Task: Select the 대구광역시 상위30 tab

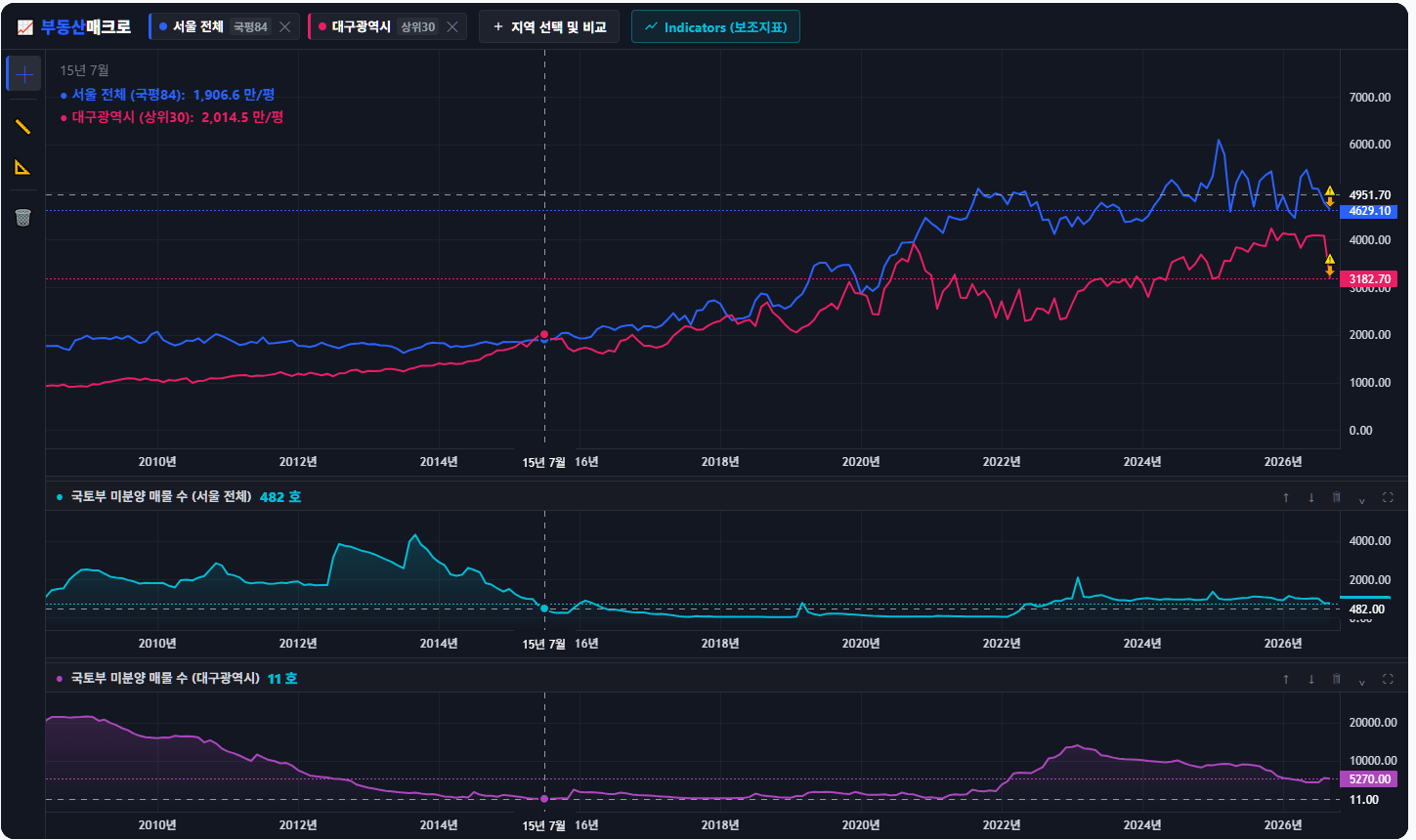Action: 376,27
